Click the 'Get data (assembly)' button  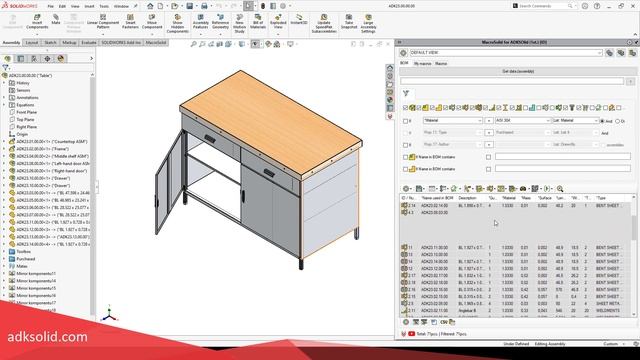point(518,71)
